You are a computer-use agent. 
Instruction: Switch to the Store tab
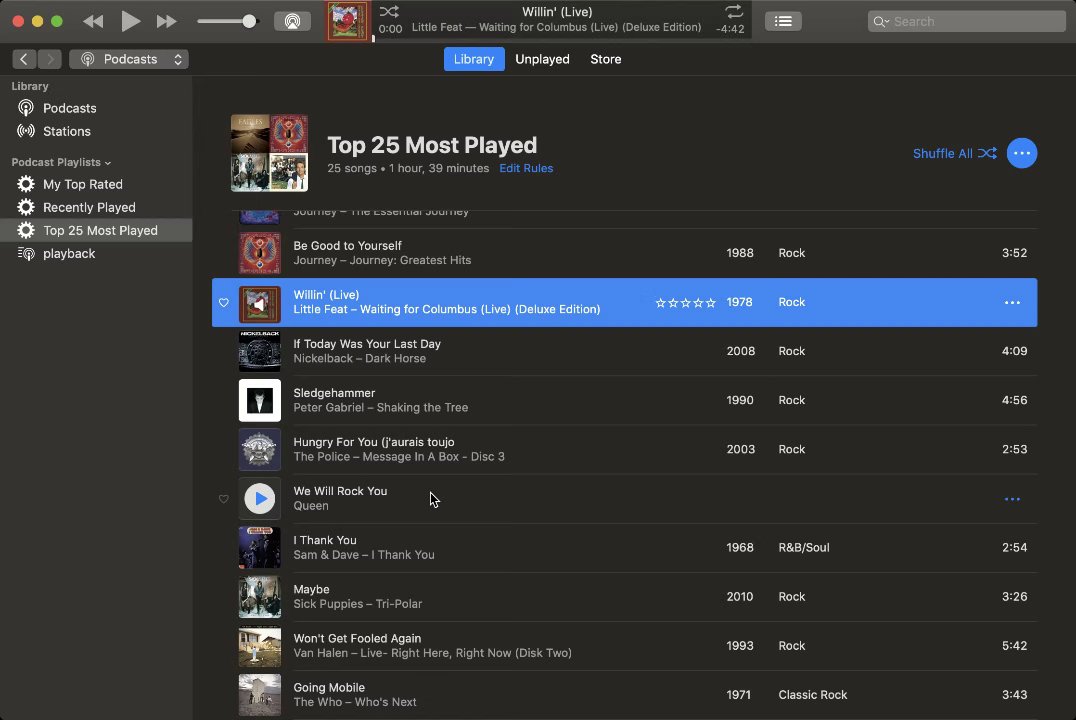(605, 59)
